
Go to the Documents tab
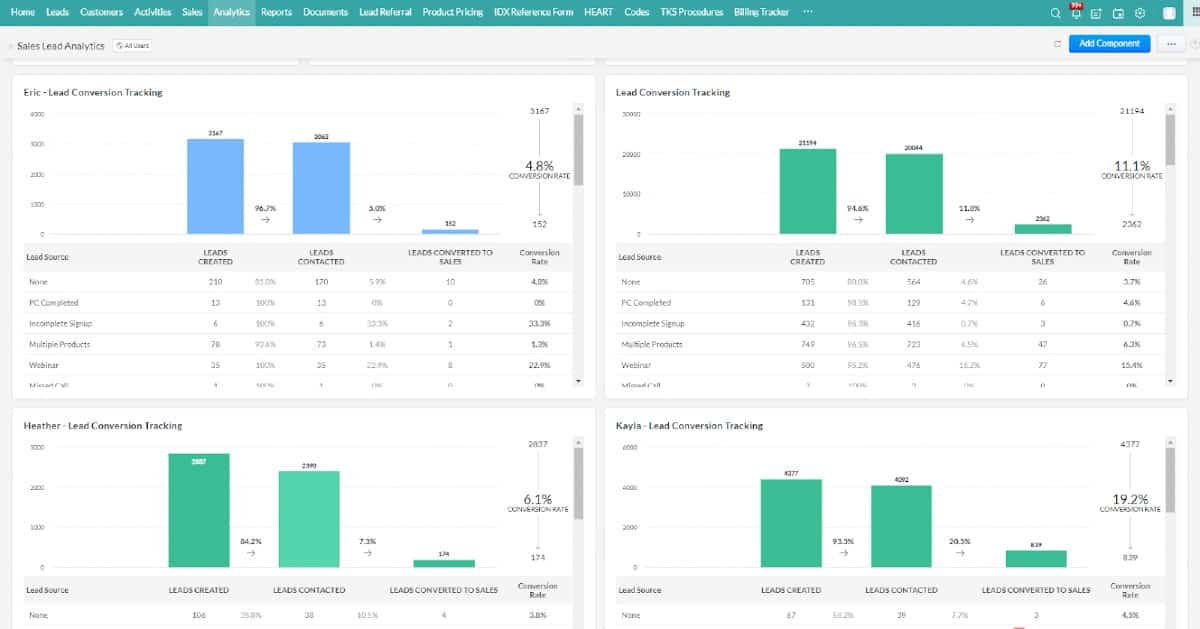pyautogui.click(x=325, y=12)
